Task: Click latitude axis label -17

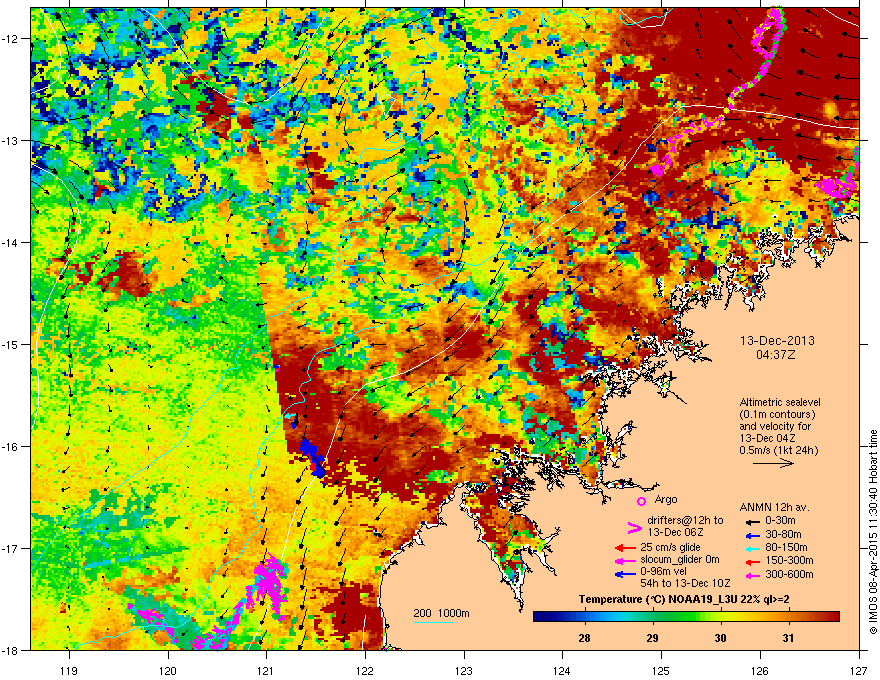Action: point(10,549)
